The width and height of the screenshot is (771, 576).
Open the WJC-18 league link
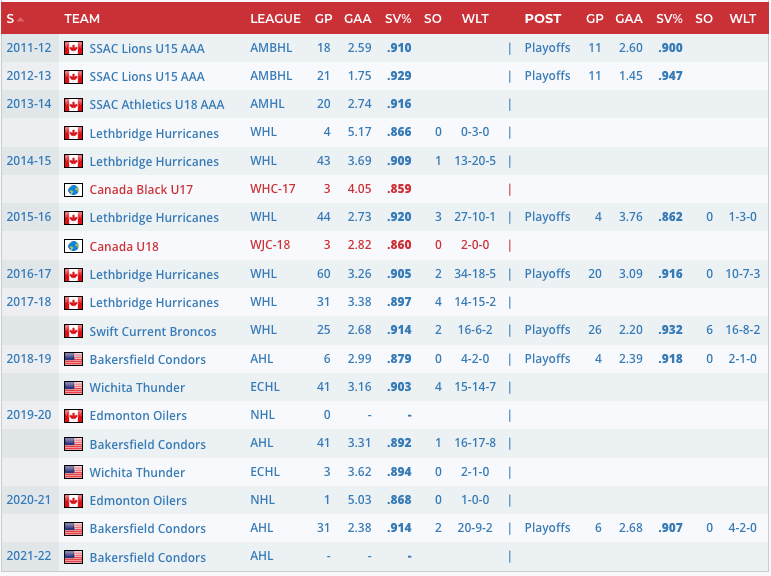click(x=272, y=246)
